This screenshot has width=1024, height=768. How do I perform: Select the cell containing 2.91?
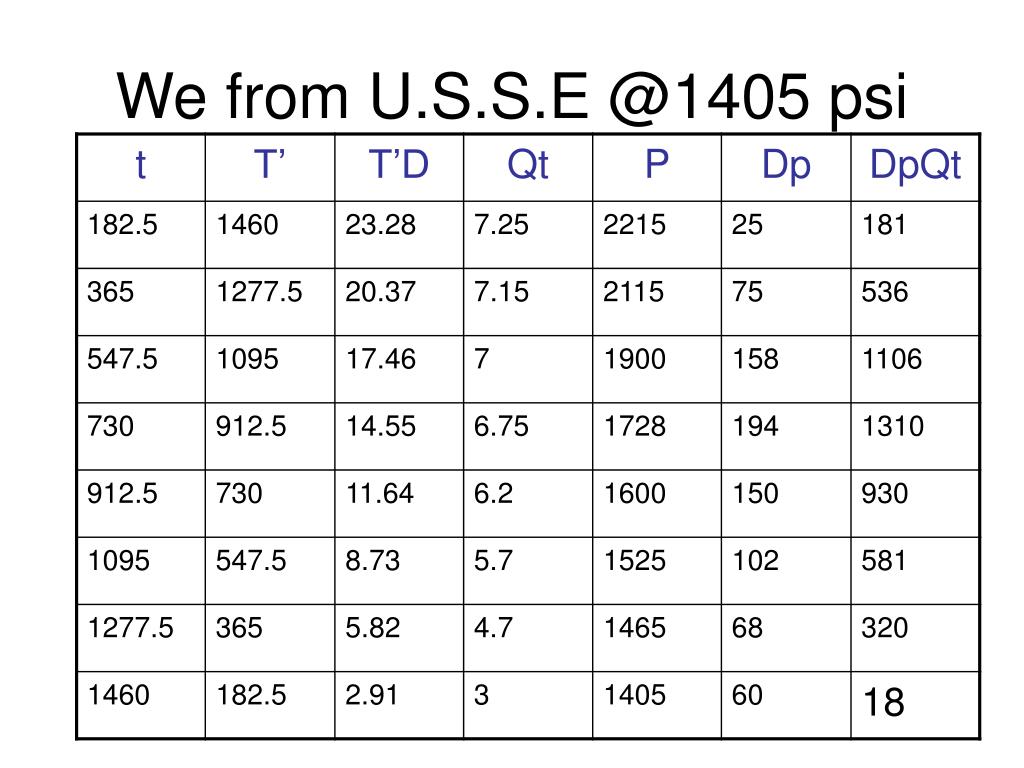point(398,705)
